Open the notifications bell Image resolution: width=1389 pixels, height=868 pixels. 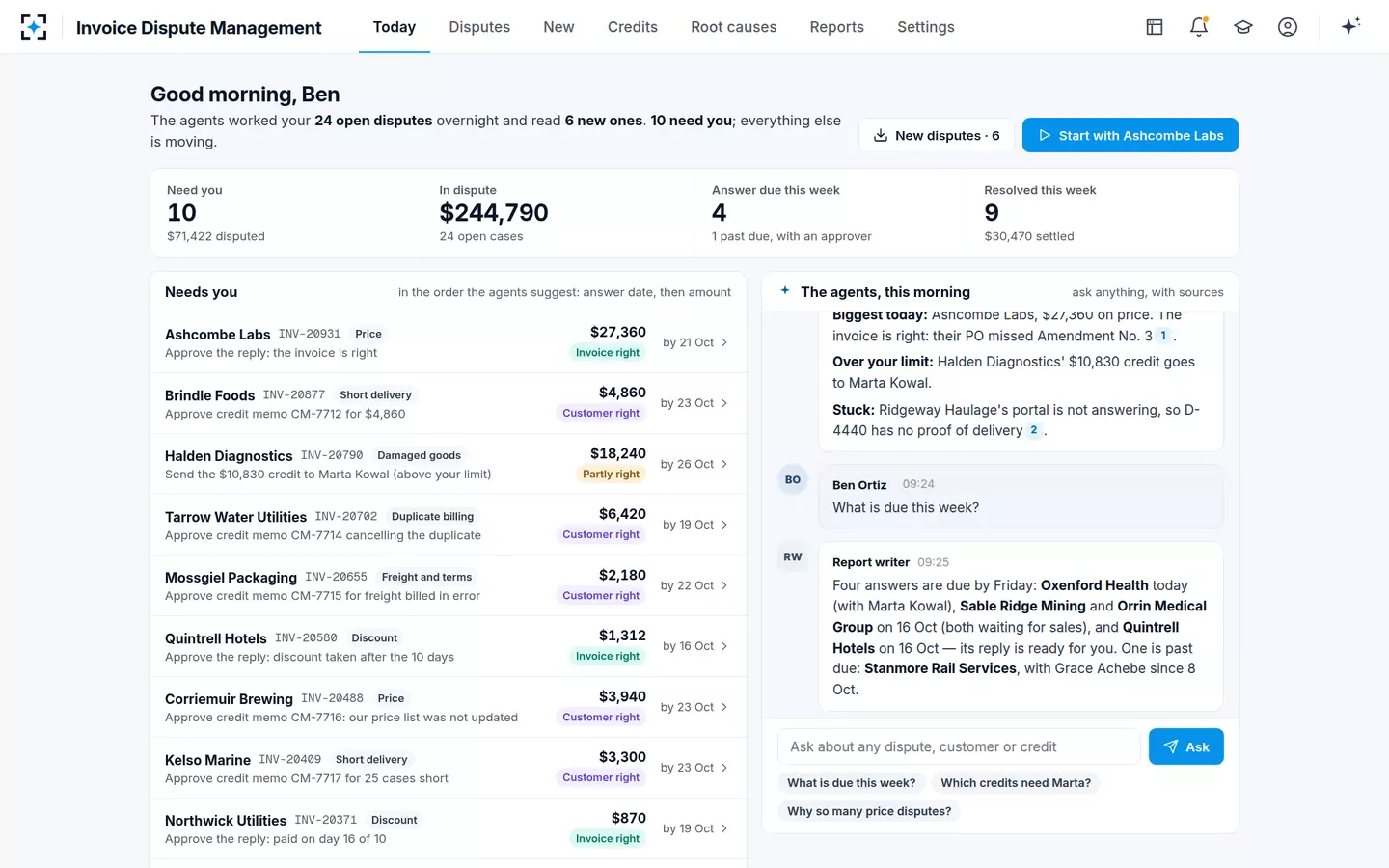click(x=1199, y=27)
